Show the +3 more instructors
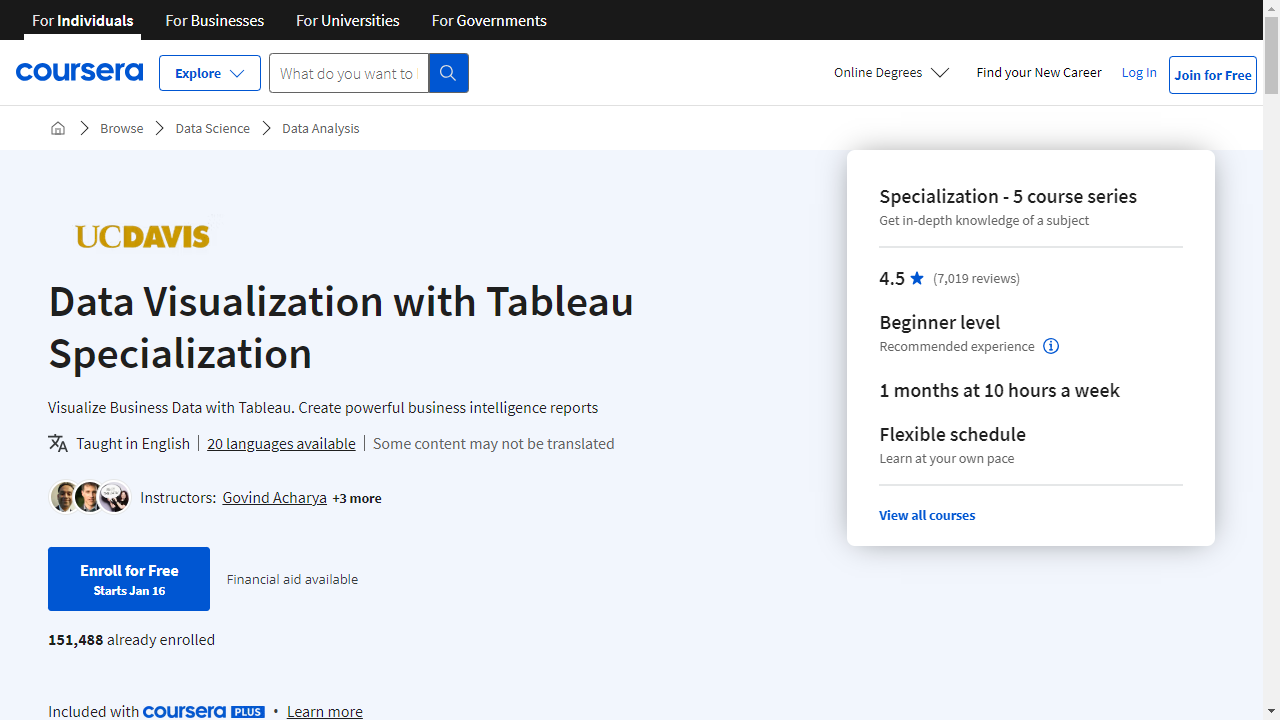Image resolution: width=1280 pixels, height=720 pixels. tap(357, 498)
